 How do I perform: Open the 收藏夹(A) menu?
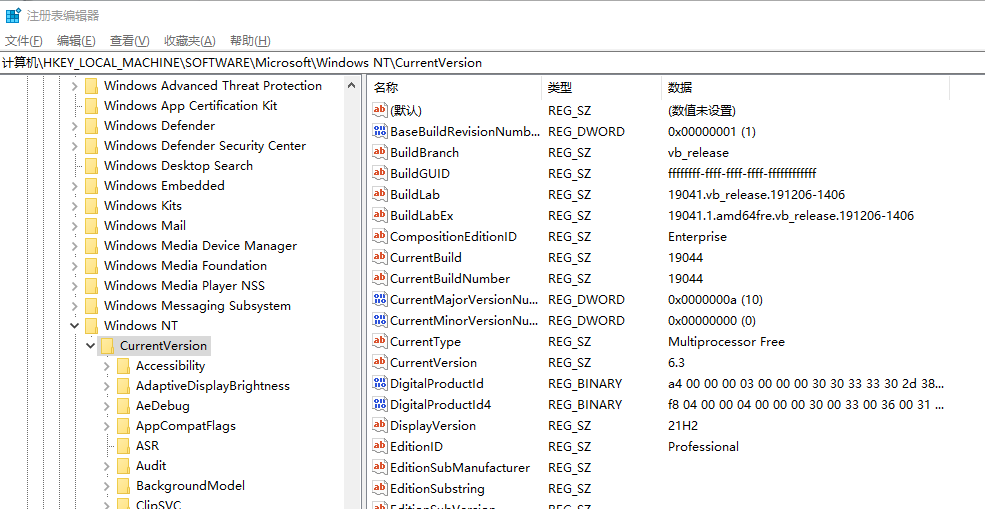point(190,41)
